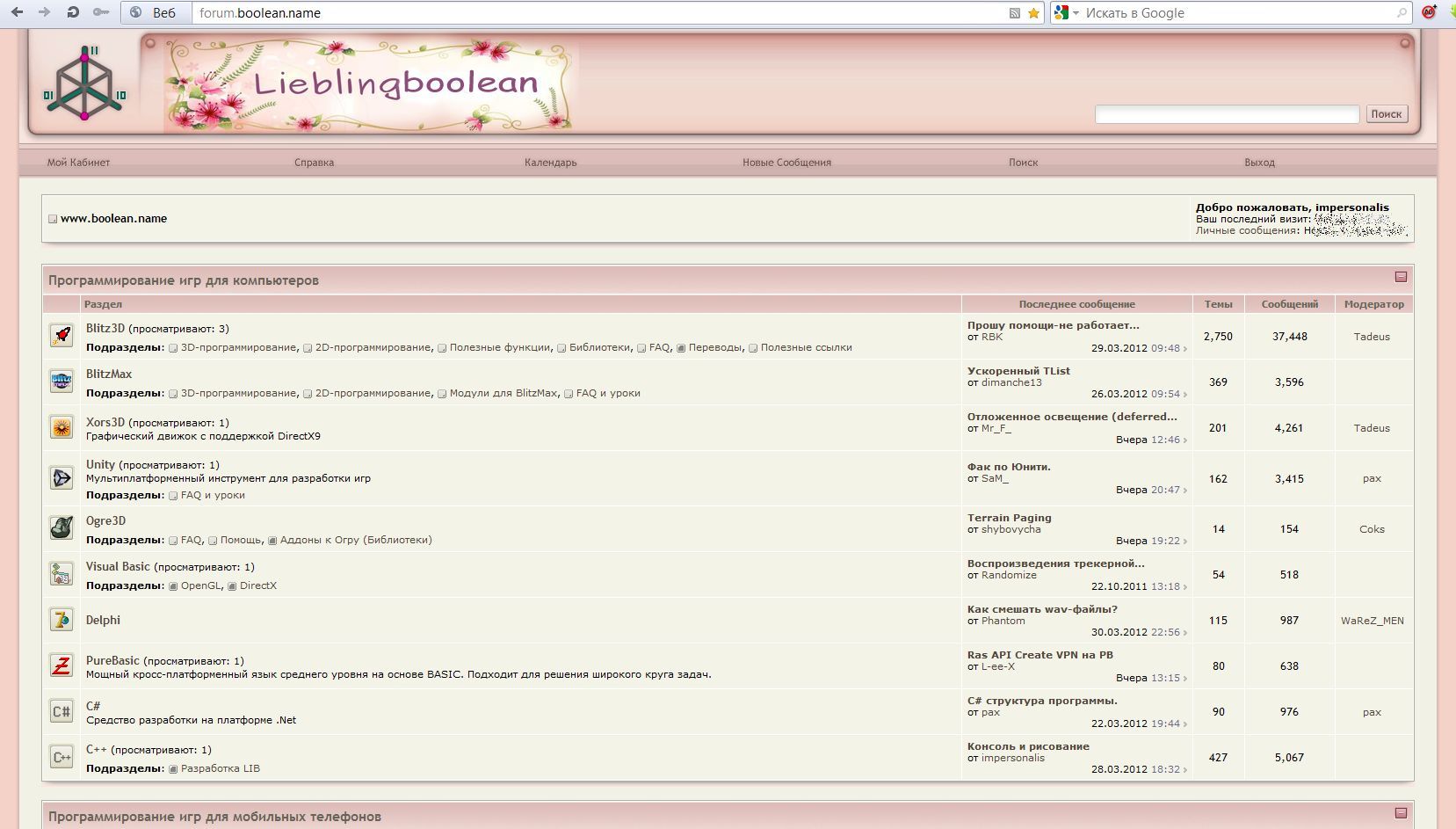Collapse the mobile phone game programming category
Screen dimensions: 1456x829
pyautogui.click(x=1401, y=813)
